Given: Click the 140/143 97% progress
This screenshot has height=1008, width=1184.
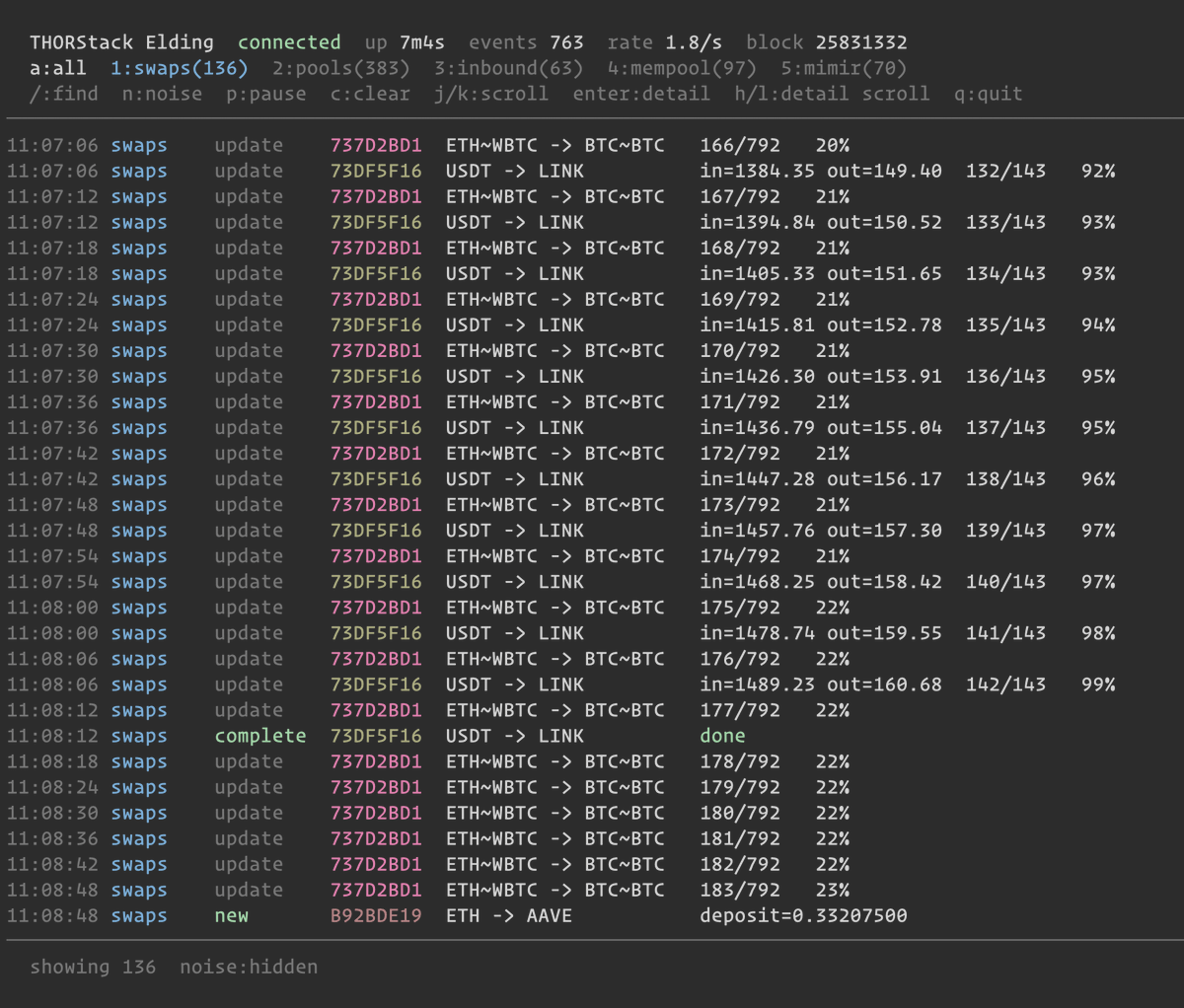Looking at the screenshot, I should (x=1041, y=582).
